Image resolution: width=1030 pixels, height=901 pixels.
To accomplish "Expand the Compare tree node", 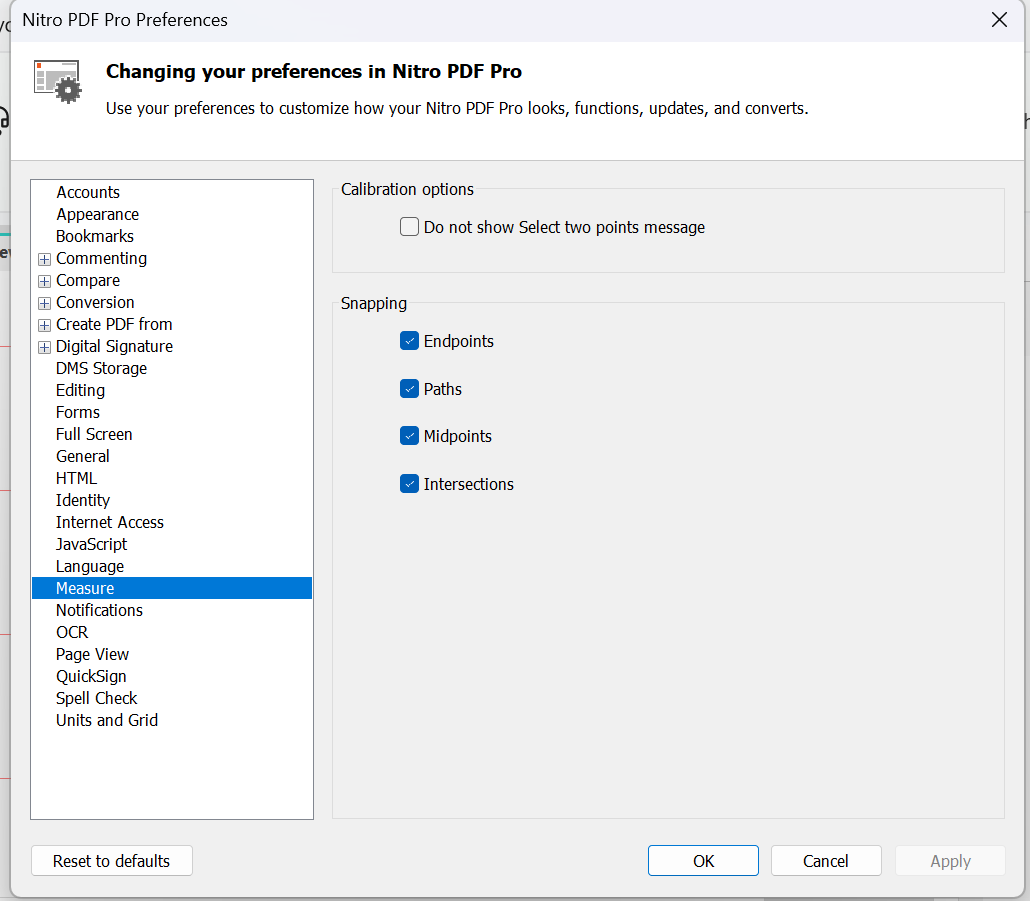I will [44, 281].
